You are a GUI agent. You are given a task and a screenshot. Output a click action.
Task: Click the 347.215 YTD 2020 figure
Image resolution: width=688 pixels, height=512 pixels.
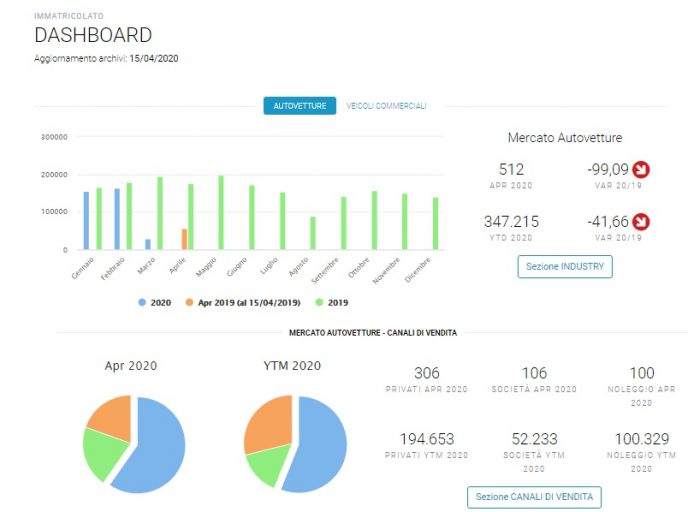(x=511, y=222)
